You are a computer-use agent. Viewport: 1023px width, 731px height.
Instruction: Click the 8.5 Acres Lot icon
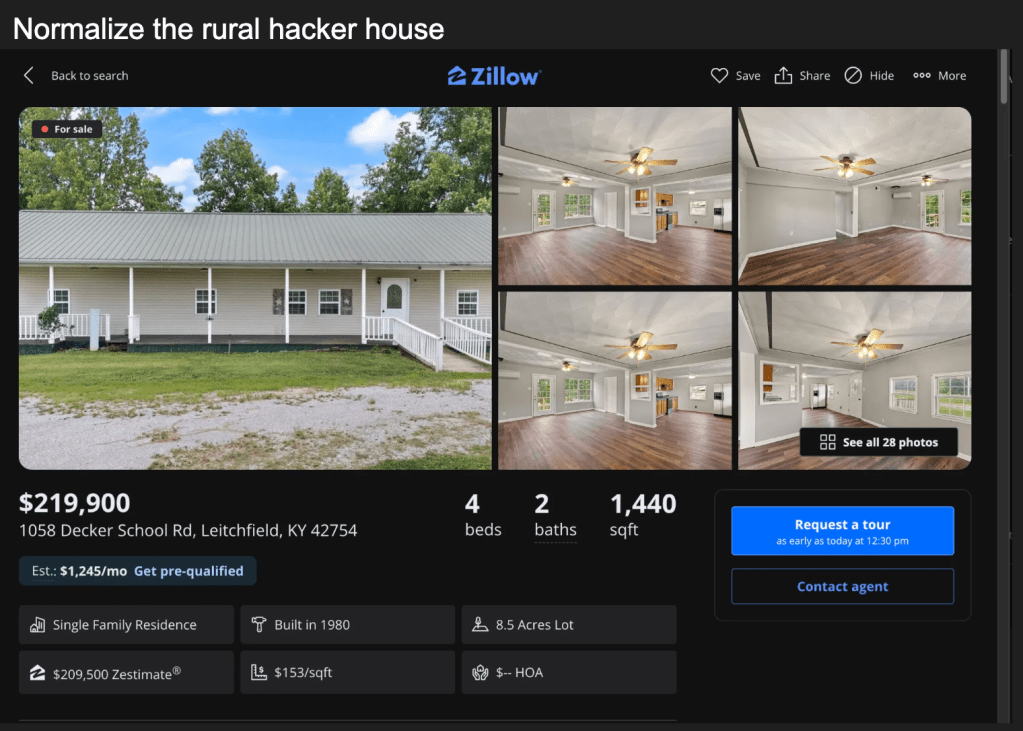click(480, 625)
